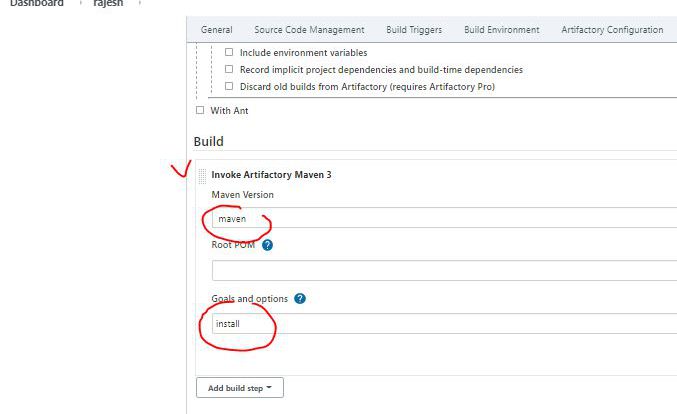Open help for Root POM field
The width and height of the screenshot is (677, 414).
tap(267, 245)
